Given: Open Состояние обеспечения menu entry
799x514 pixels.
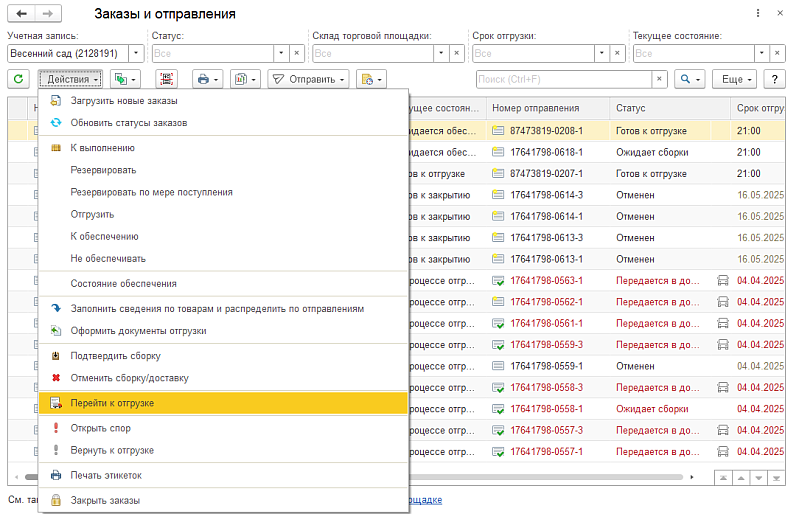Looking at the screenshot, I should [x=223, y=284].
